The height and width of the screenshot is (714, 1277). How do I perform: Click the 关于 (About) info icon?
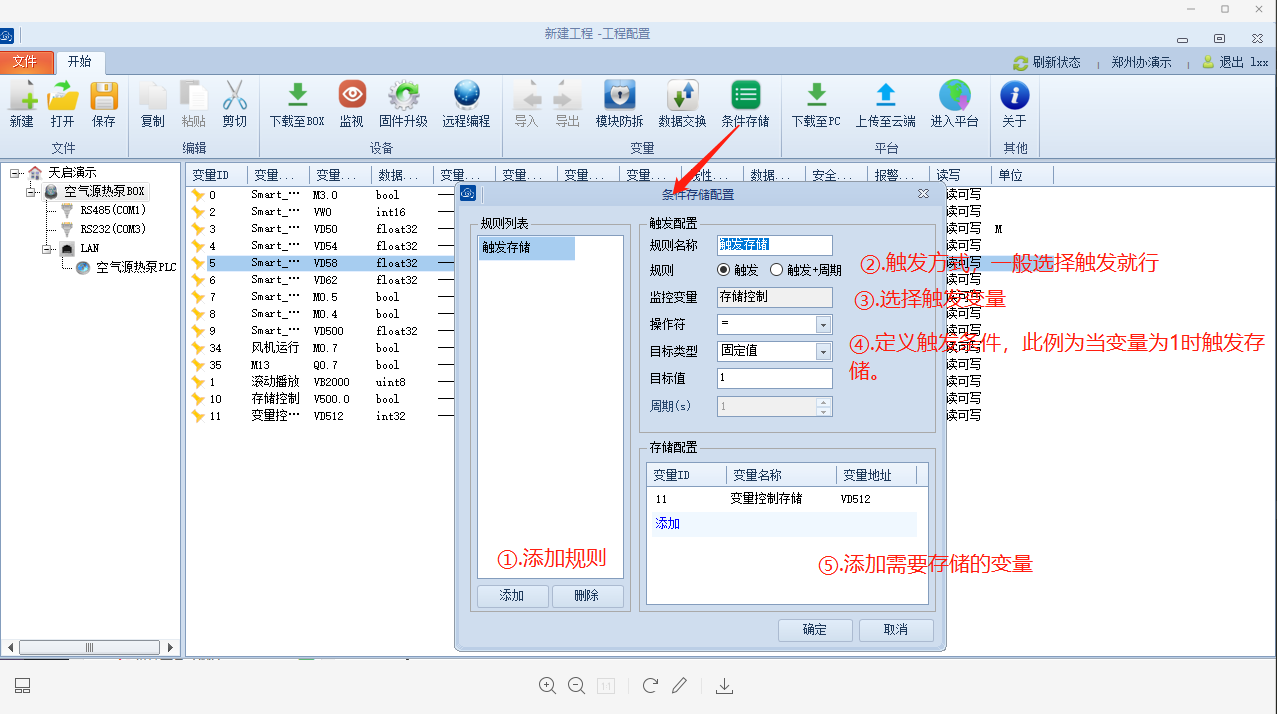coord(1015,96)
